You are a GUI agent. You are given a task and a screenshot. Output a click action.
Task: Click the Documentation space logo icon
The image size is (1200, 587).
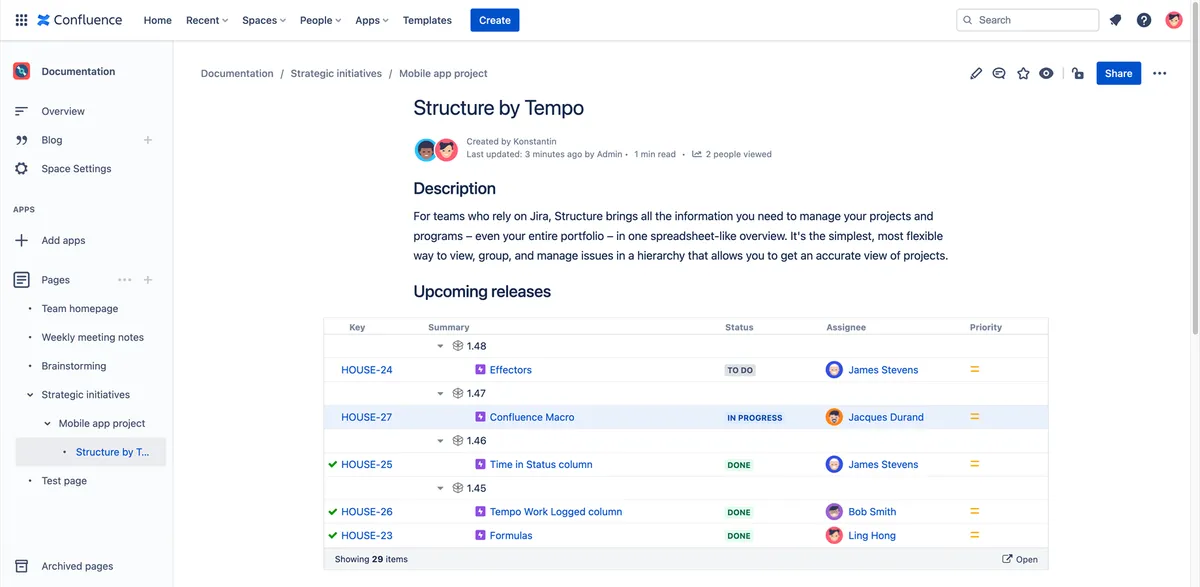click(21, 71)
